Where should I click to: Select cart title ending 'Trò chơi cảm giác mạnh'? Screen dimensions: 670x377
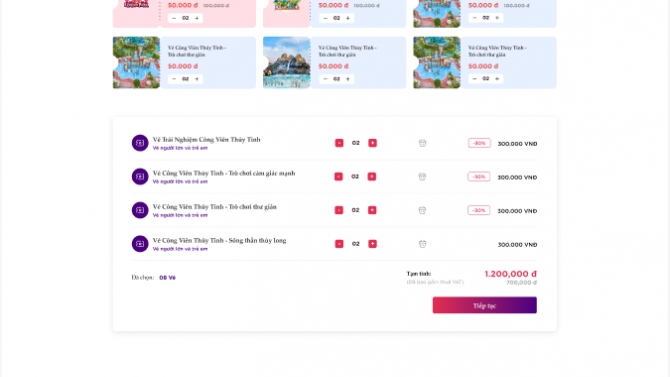tap(224, 173)
